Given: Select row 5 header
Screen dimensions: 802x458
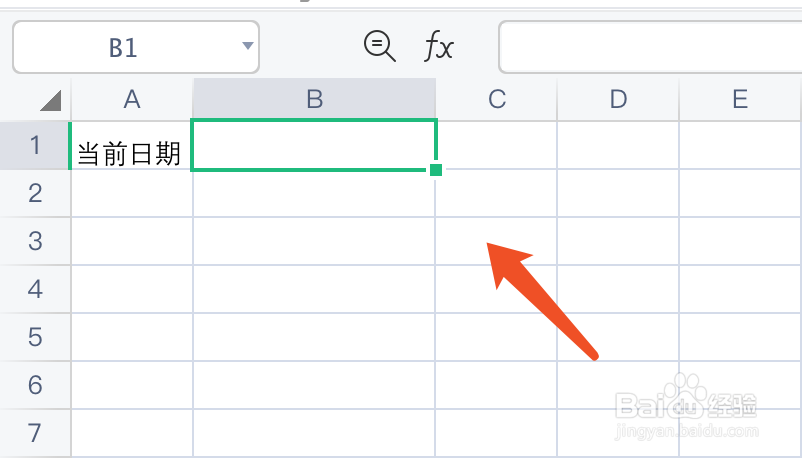Looking at the screenshot, I should 35,337.
